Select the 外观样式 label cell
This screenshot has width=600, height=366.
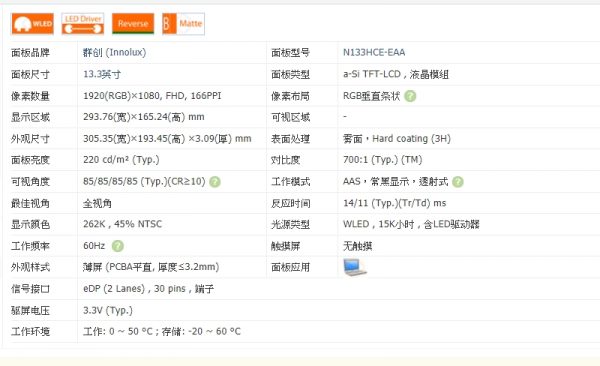tap(30, 267)
